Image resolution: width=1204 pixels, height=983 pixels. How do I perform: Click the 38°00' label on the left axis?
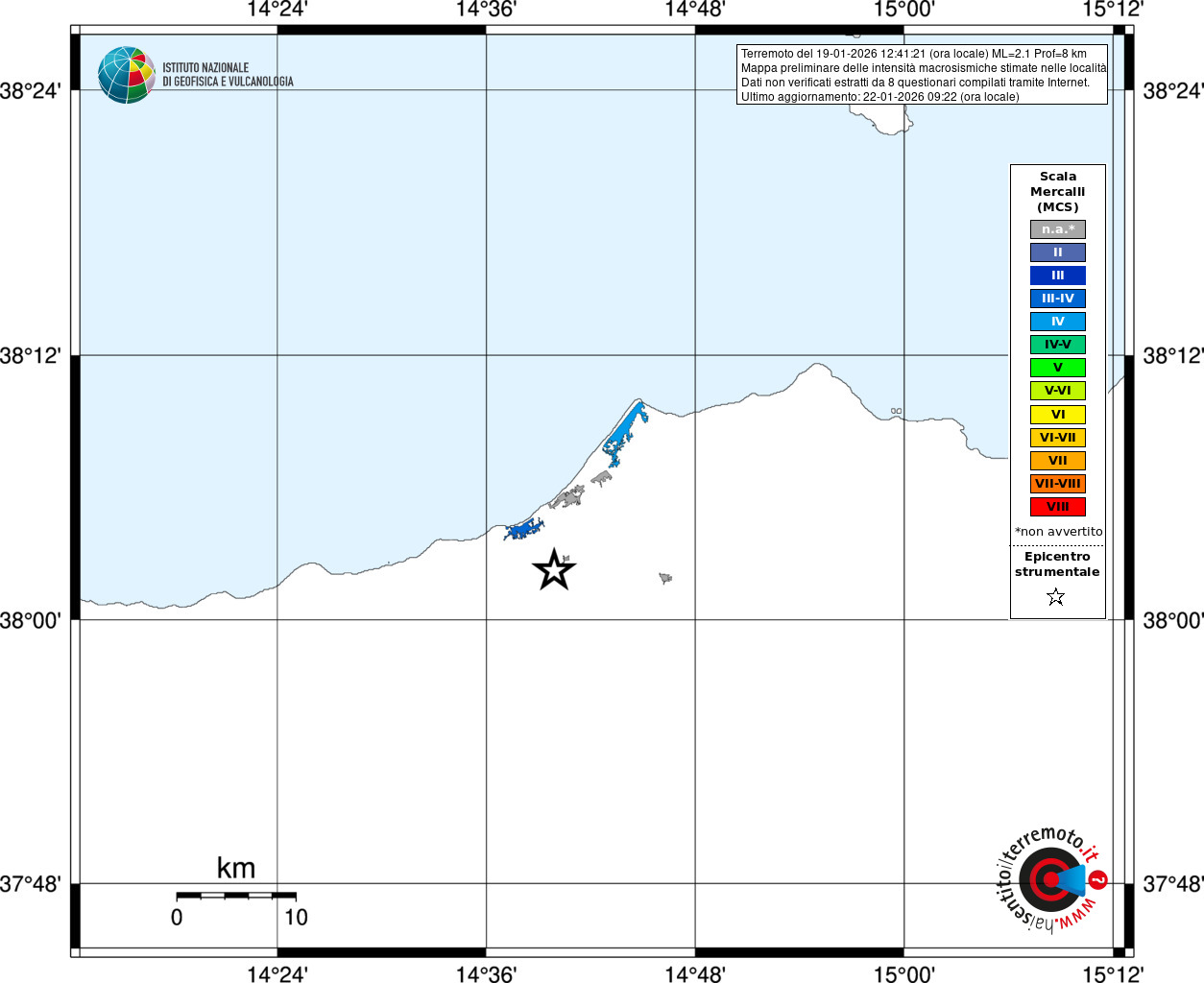(31, 620)
